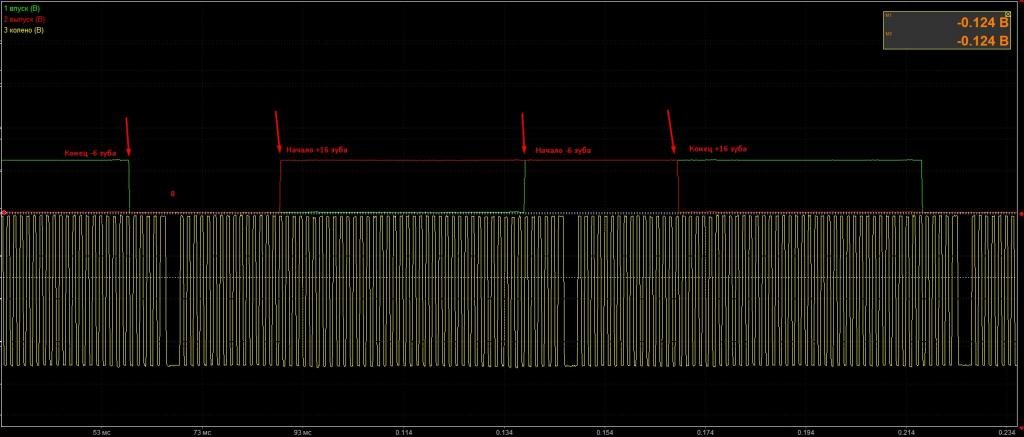Click the red 0 marker annotation
Screen dimensions: 1024x437
[x=172, y=194]
